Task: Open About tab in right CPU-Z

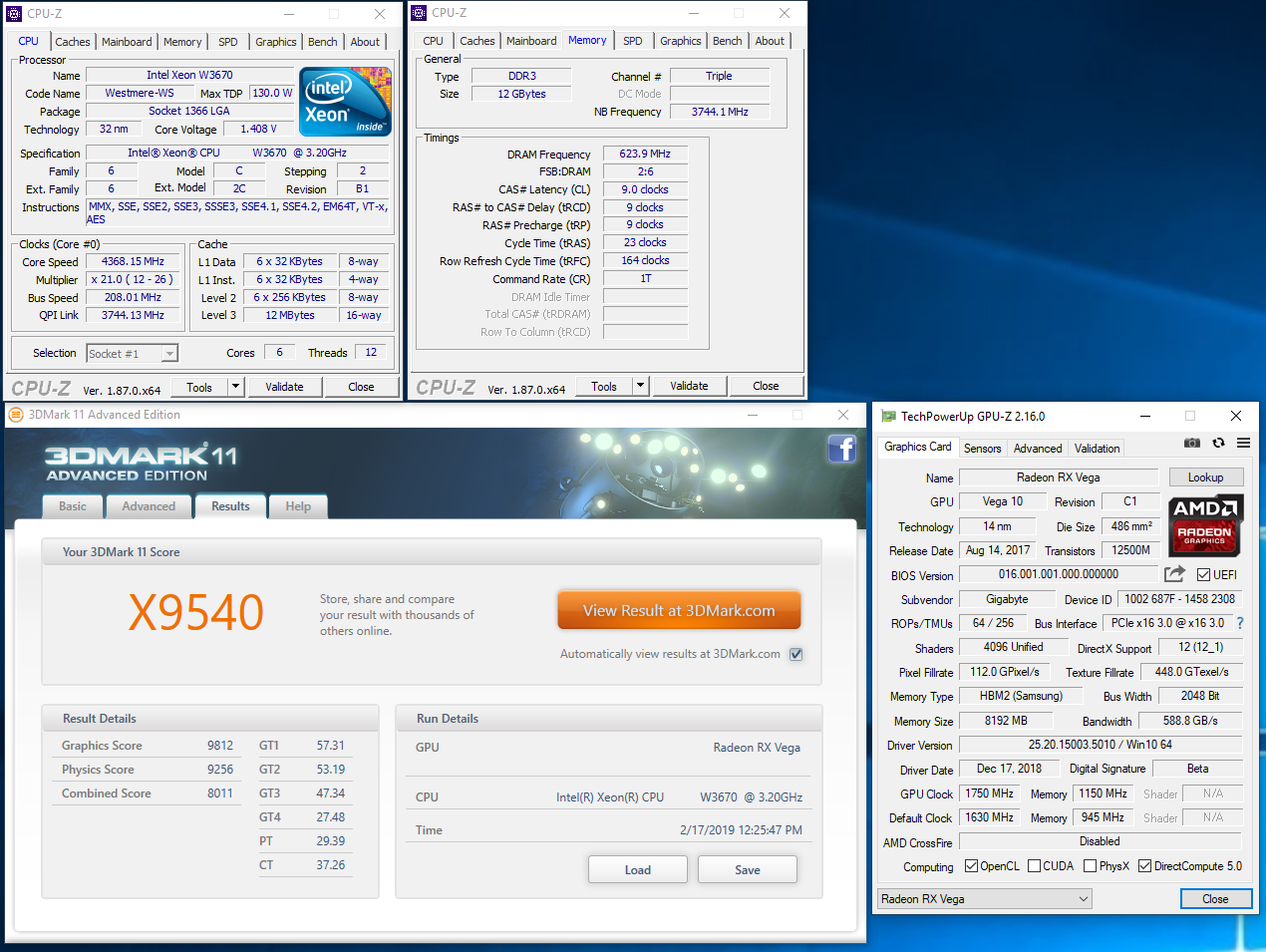Action: 770,41
